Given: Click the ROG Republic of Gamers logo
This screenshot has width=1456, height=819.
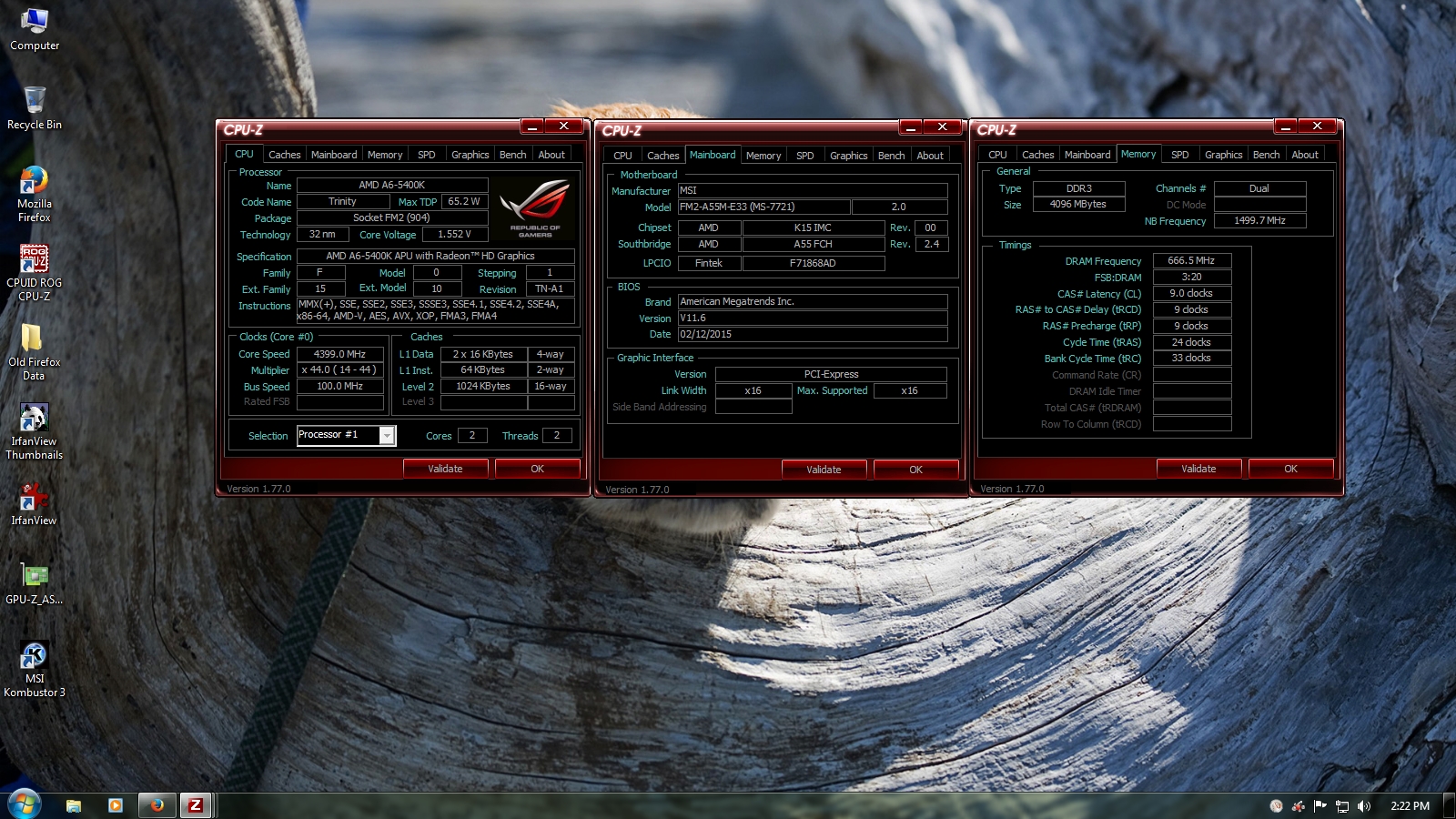Looking at the screenshot, I should tap(535, 208).
